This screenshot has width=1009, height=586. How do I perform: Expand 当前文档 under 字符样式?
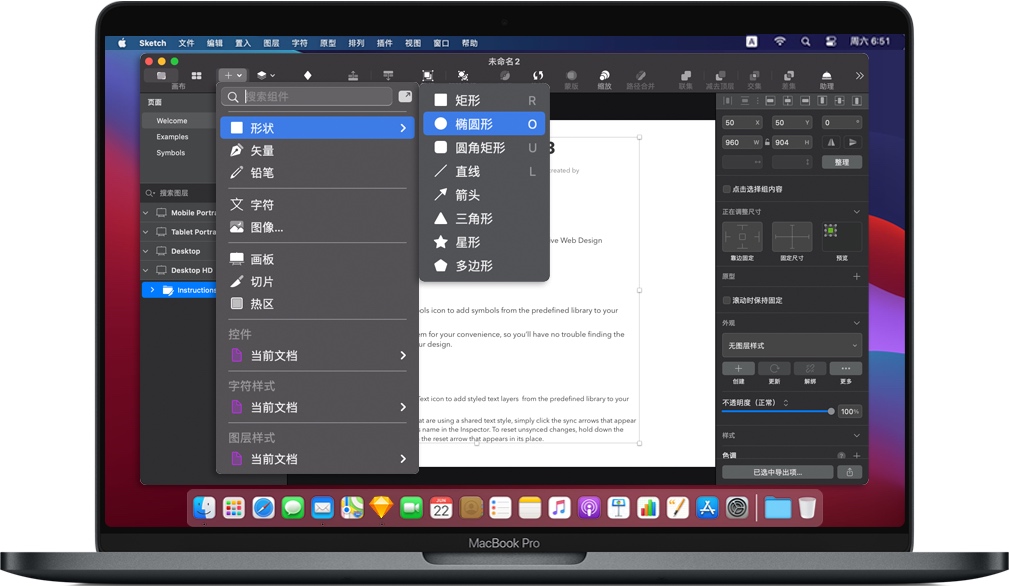pos(318,407)
